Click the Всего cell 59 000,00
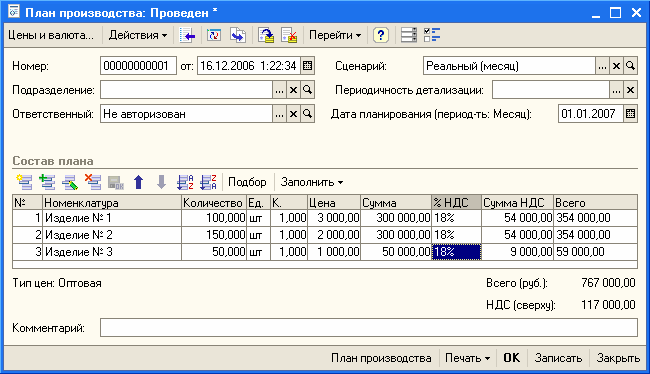 (x=595, y=252)
